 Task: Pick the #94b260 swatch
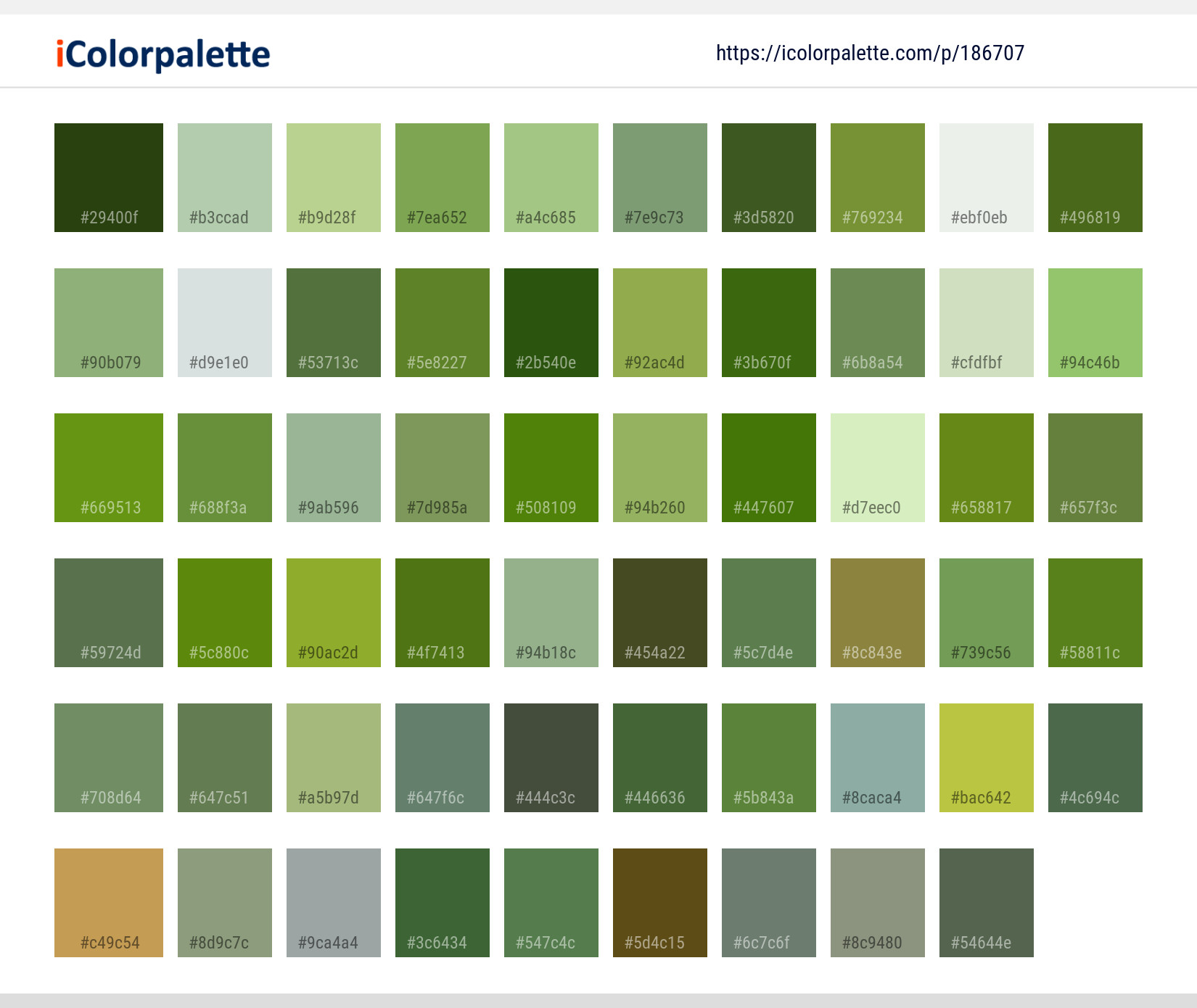[660, 468]
